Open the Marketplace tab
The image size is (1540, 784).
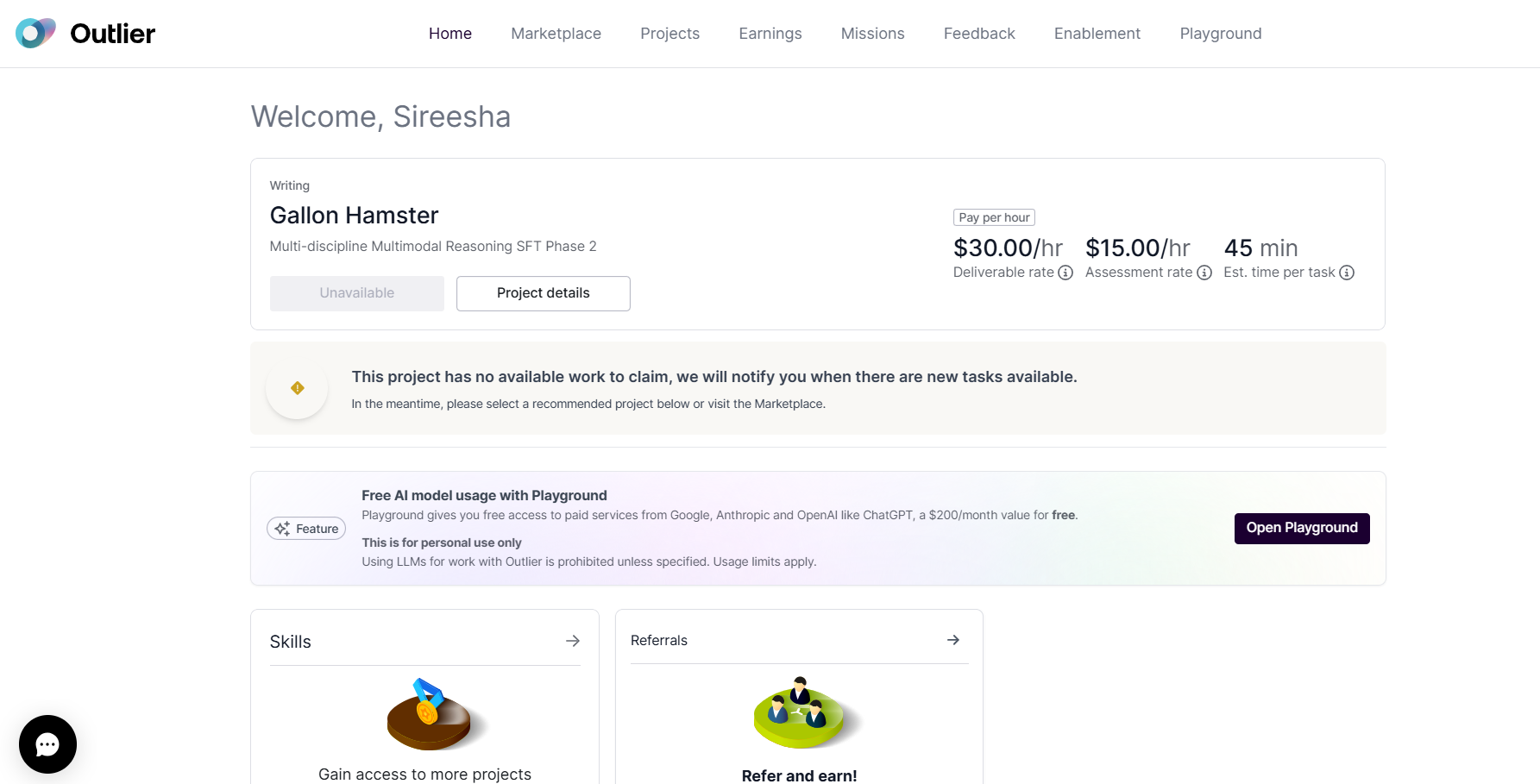coord(556,34)
